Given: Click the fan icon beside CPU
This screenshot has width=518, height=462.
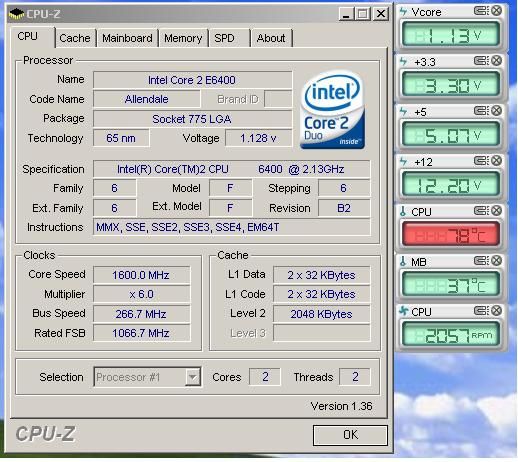Looking at the screenshot, I should click(x=404, y=311).
